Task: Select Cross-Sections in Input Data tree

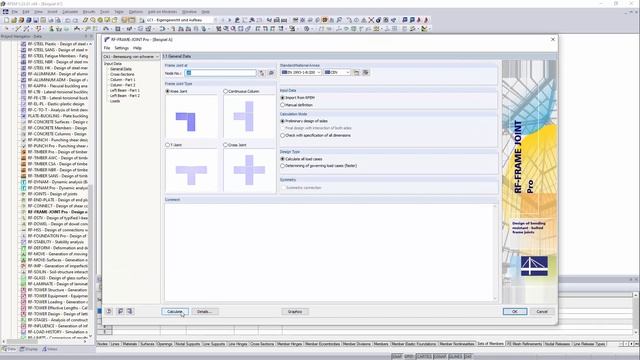Action: 122,74
